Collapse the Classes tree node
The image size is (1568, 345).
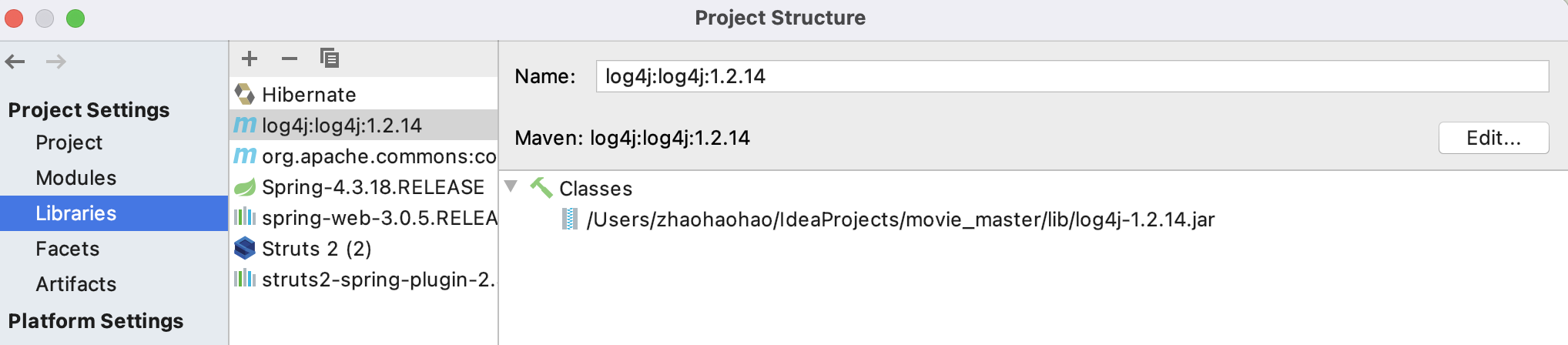click(x=511, y=186)
